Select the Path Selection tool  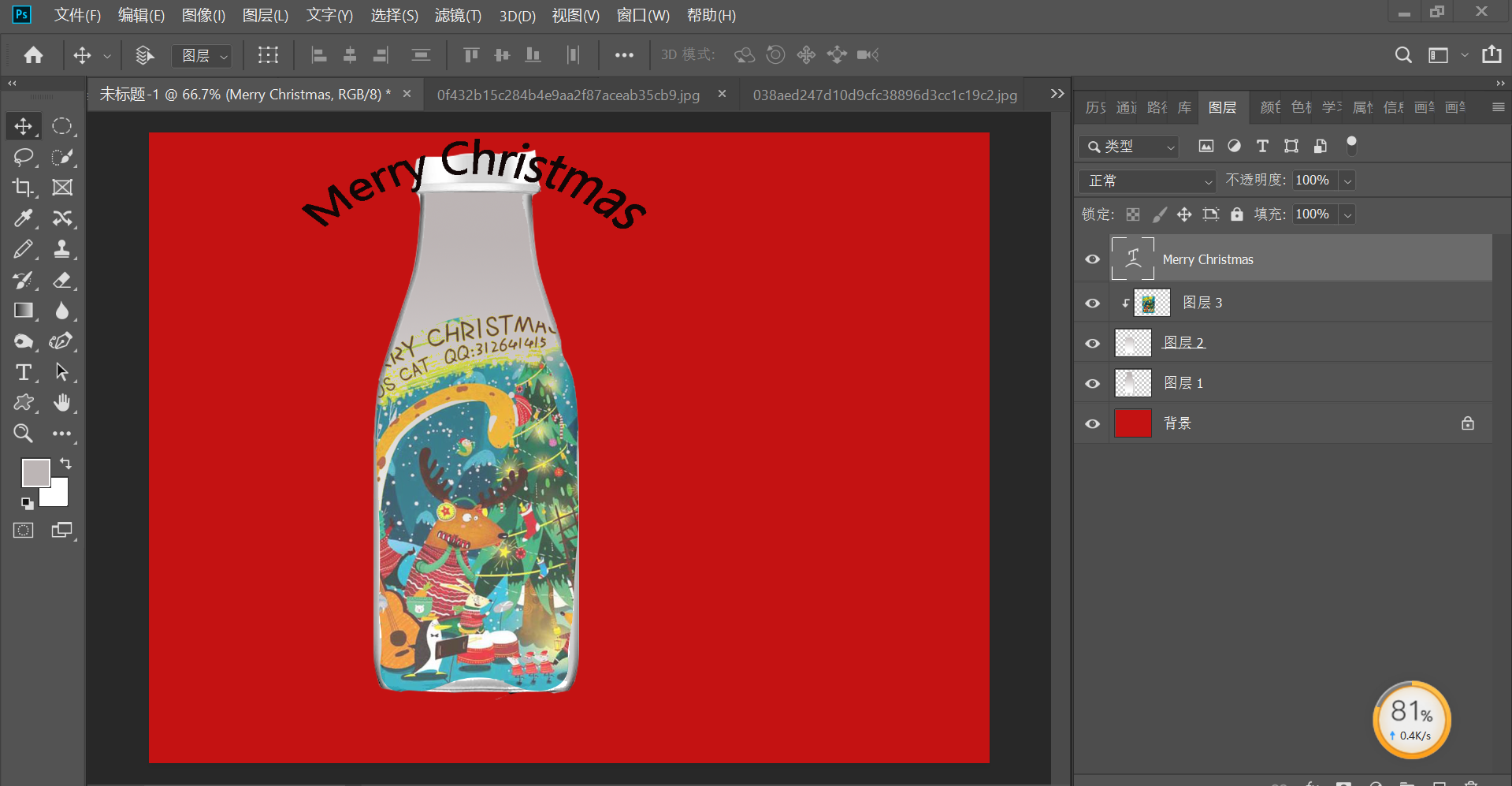click(x=61, y=372)
